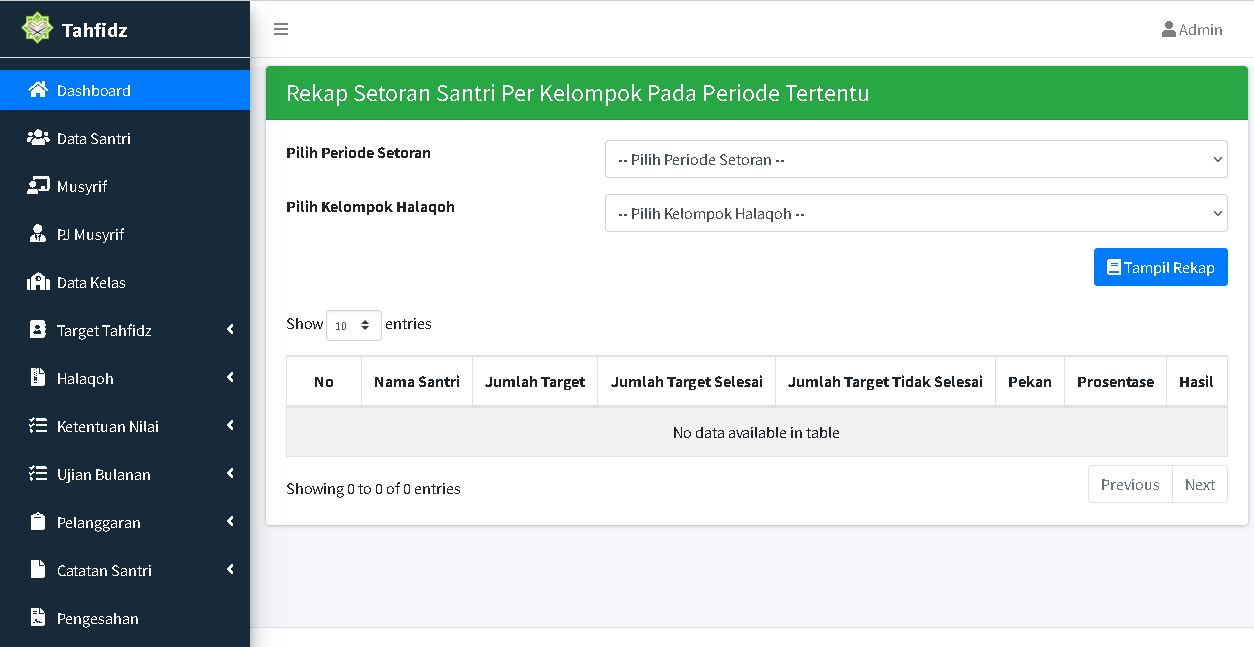Image resolution: width=1254 pixels, height=647 pixels.
Task: Open Catatan Santri menu item
Action: (x=104, y=570)
